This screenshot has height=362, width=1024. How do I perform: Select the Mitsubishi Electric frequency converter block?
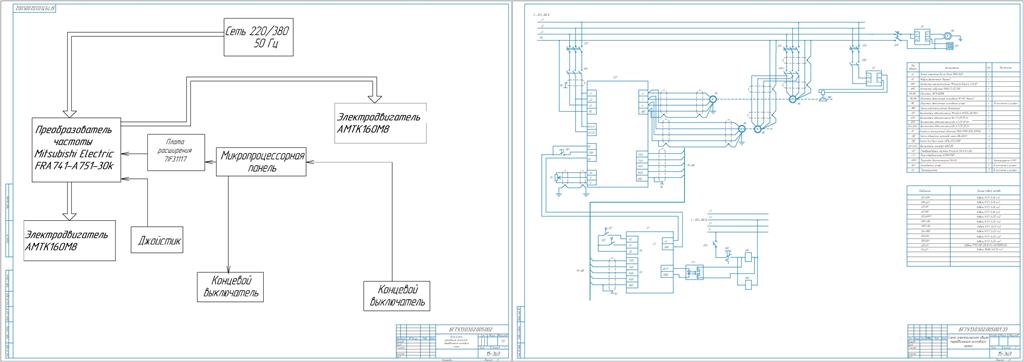point(75,150)
